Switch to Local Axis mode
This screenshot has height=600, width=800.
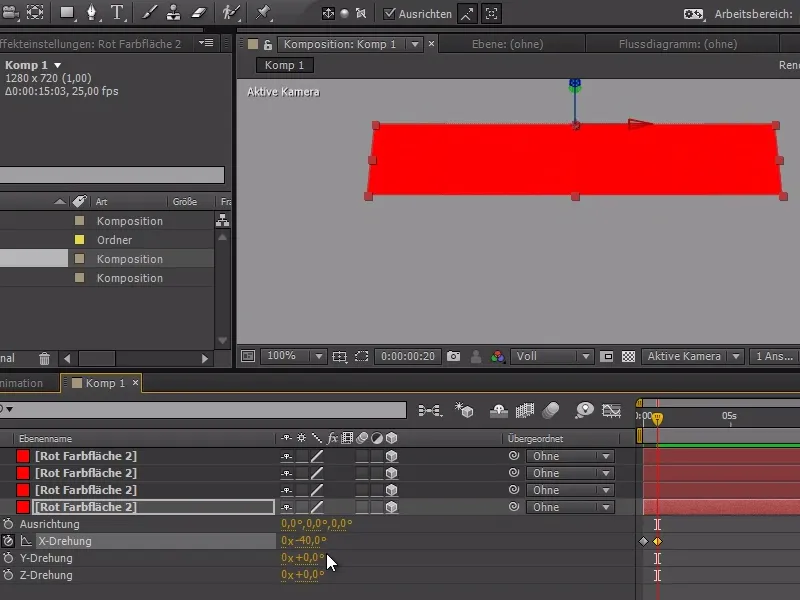[x=328, y=14]
